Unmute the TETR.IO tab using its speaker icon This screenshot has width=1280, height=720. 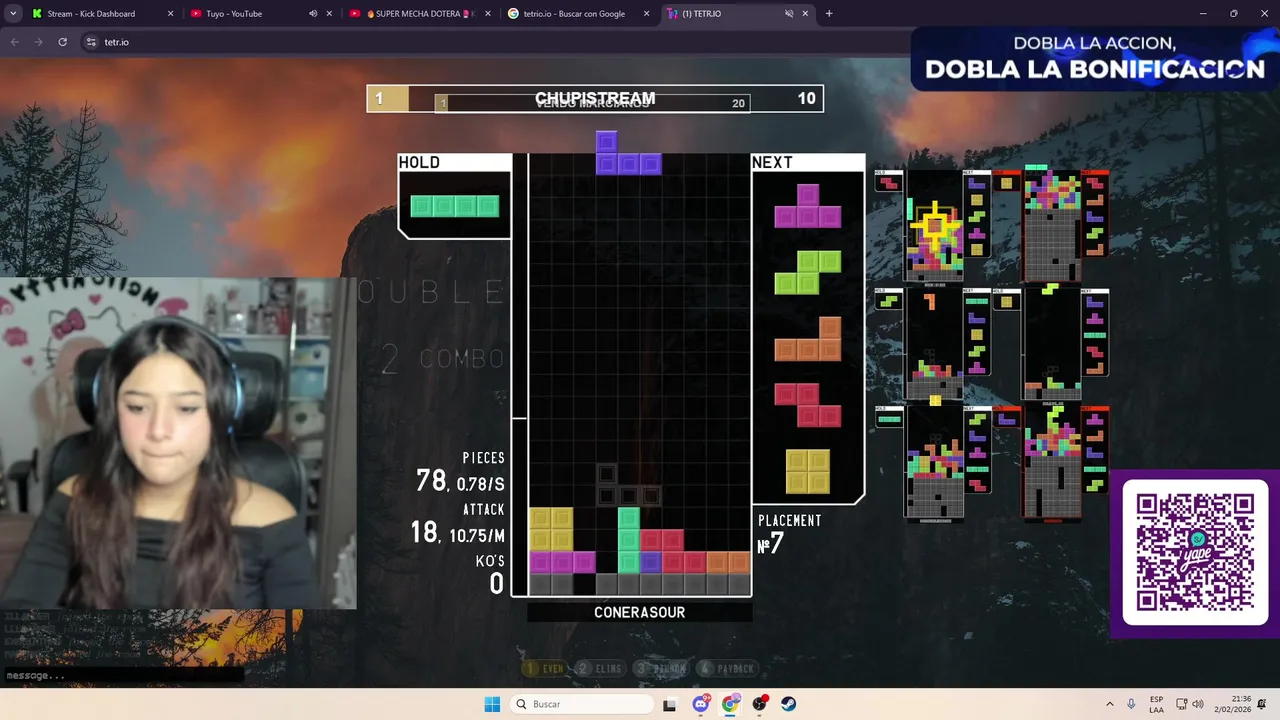[789, 14]
